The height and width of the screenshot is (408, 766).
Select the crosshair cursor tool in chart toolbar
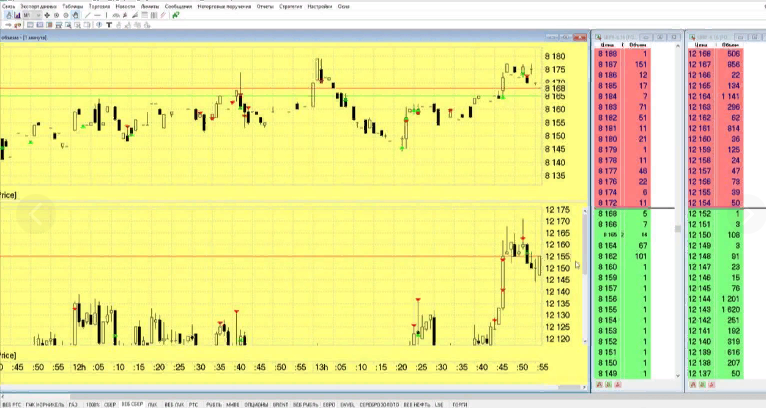coord(46,16)
